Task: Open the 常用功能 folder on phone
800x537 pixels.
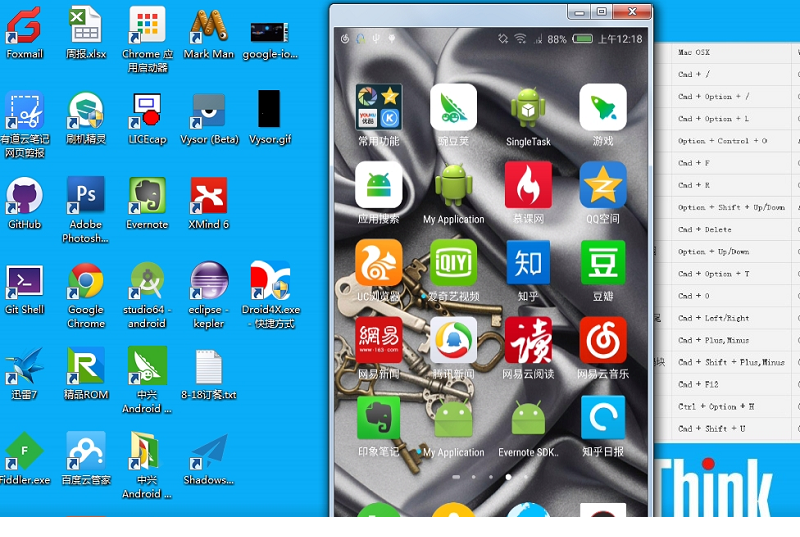Action: 379,107
